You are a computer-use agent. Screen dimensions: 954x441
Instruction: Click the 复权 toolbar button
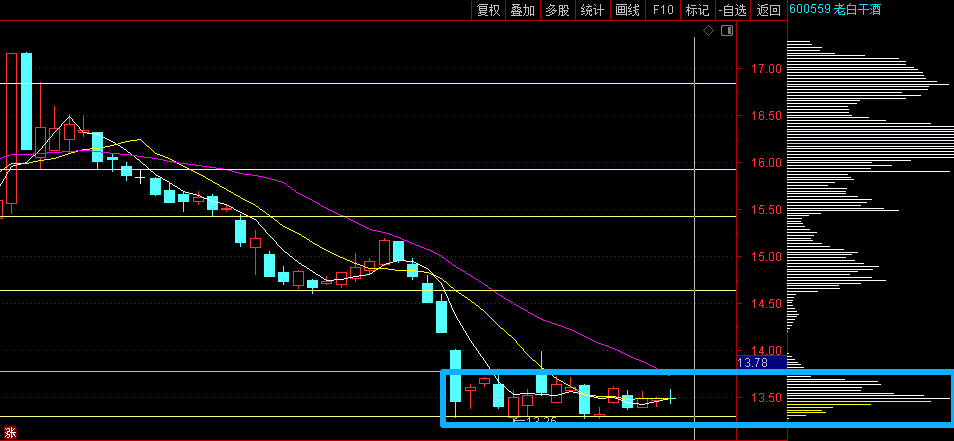(x=489, y=10)
